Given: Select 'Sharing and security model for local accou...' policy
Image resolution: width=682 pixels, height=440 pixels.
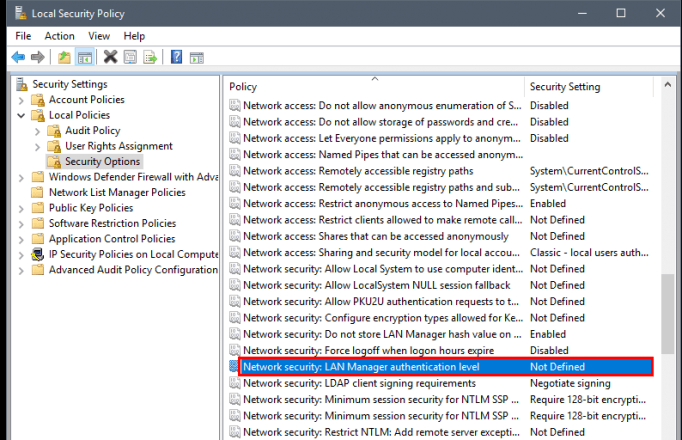Looking at the screenshot, I should click(439, 253).
